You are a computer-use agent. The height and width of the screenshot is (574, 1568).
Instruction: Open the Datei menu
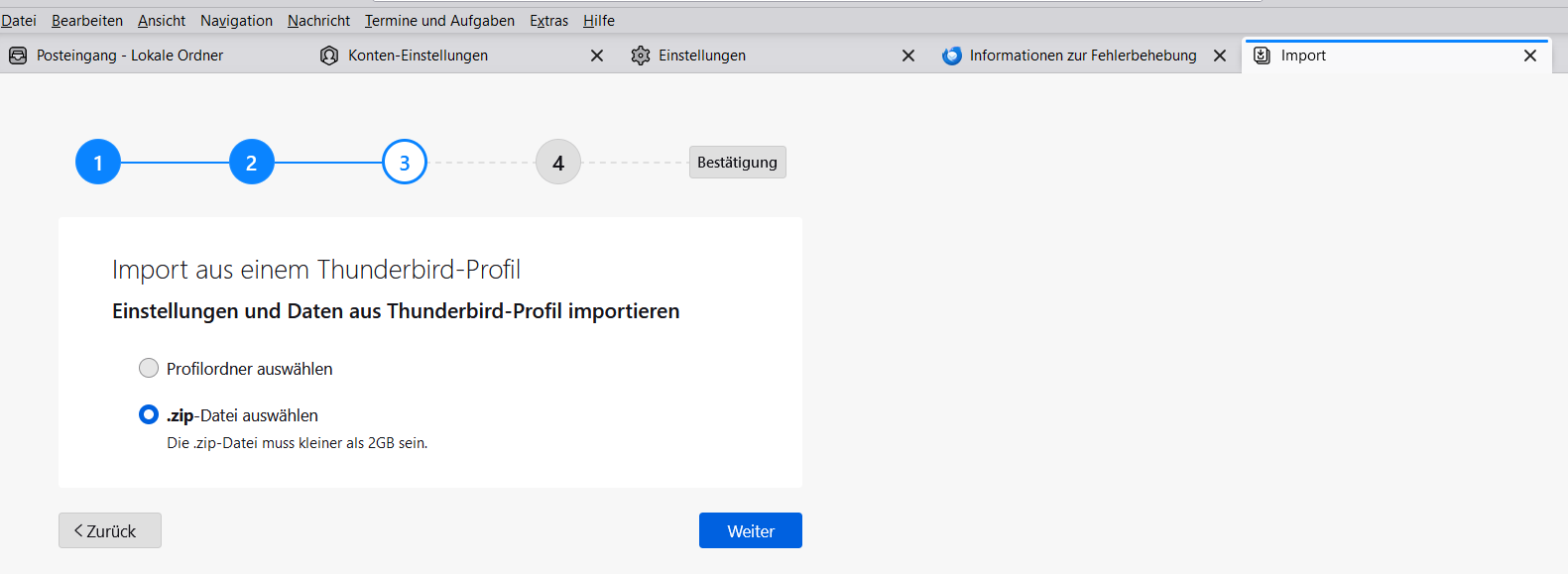click(x=19, y=20)
